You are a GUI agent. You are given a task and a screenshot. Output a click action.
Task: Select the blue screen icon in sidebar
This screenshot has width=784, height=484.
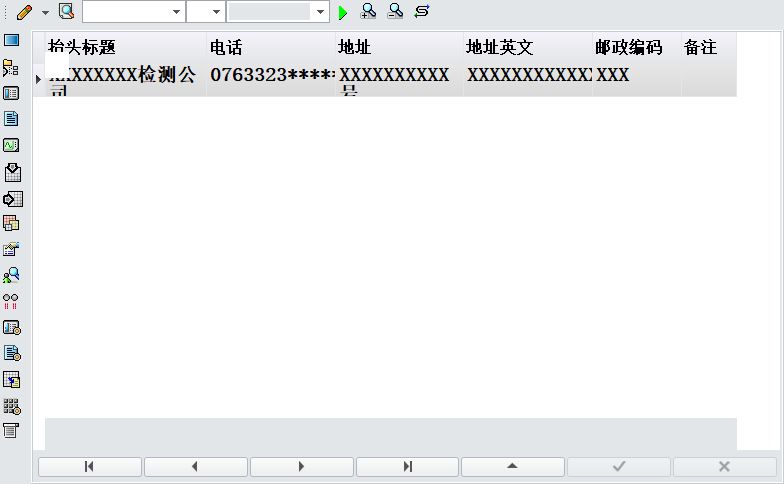tap(12, 40)
